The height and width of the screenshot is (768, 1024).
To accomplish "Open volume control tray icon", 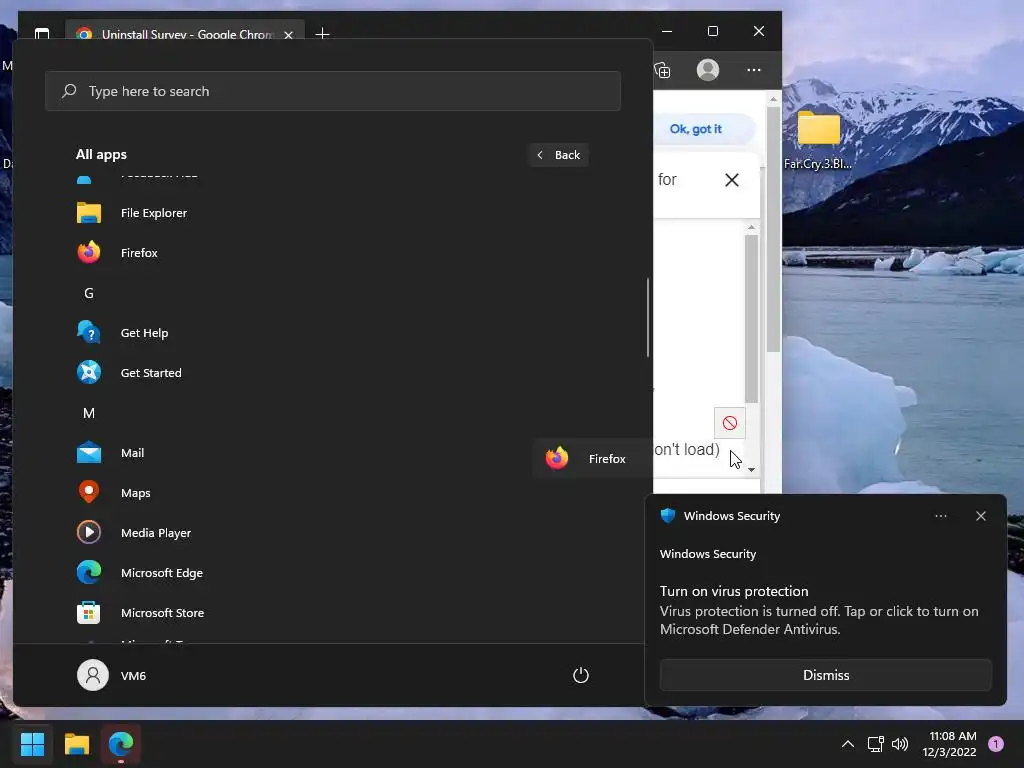I will pyautogui.click(x=900, y=744).
